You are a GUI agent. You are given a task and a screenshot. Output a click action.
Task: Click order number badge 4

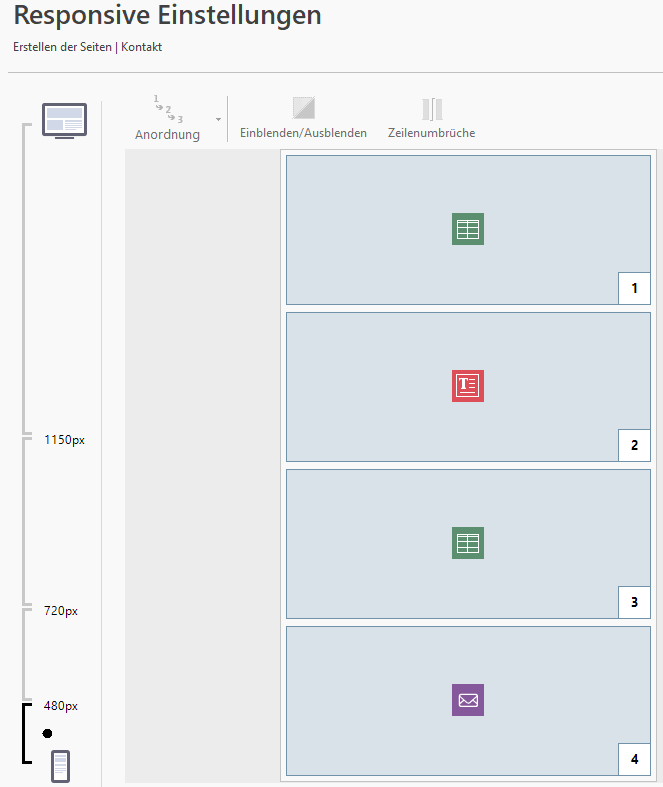click(634, 760)
